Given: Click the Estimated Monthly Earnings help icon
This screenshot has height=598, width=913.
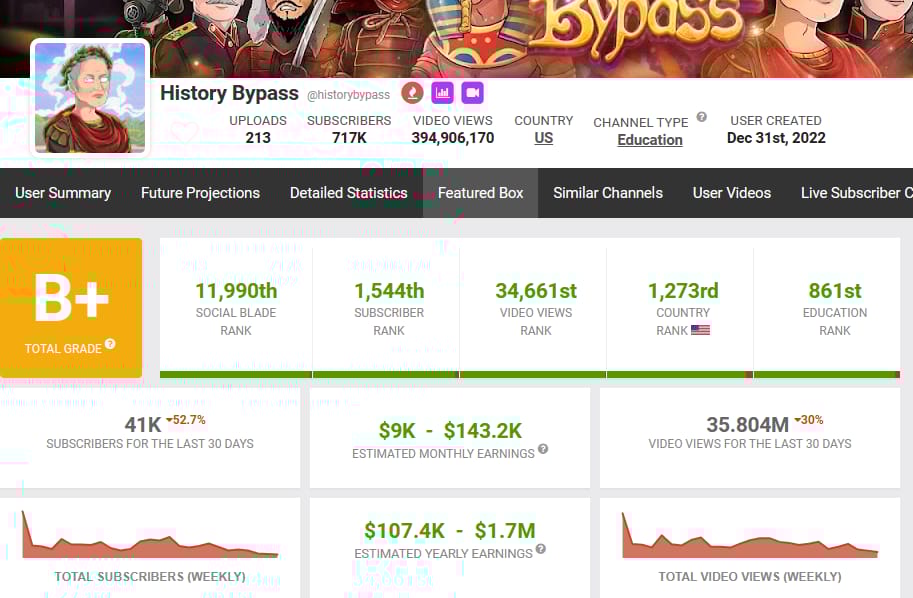Looking at the screenshot, I should (x=543, y=448).
